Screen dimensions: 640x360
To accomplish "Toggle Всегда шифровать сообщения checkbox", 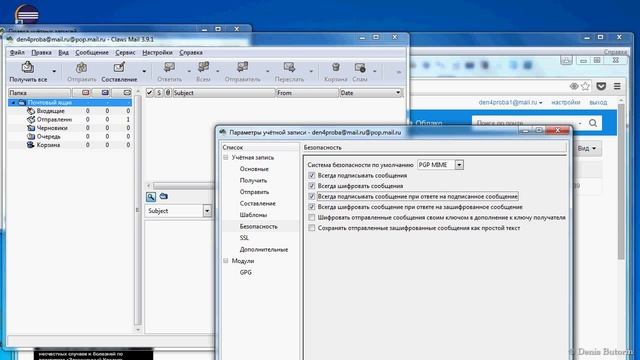I will point(312,186).
